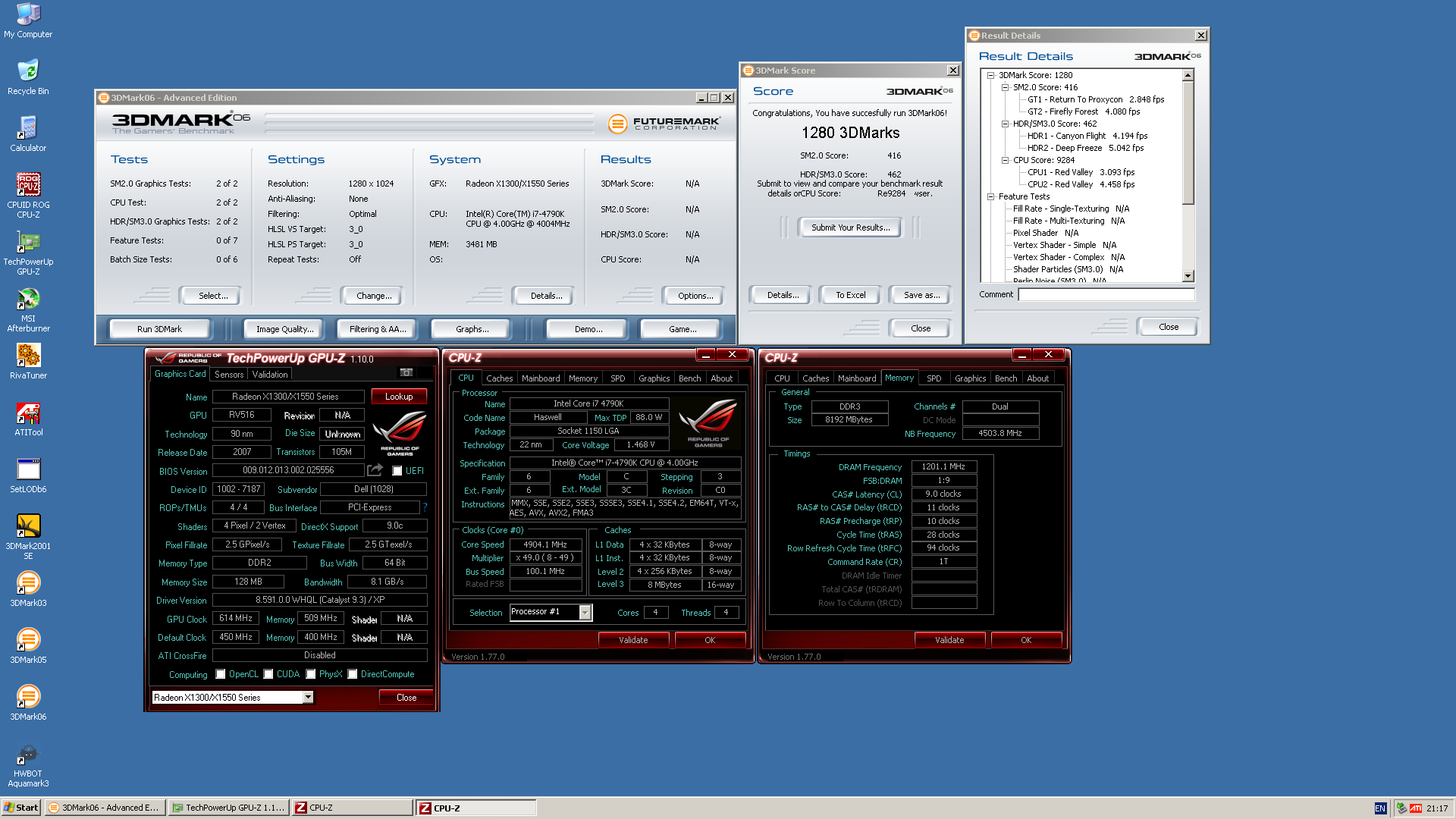Launch 3DMark05 desktop shortcut
The width and height of the screenshot is (1456, 819).
coord(28,646)
